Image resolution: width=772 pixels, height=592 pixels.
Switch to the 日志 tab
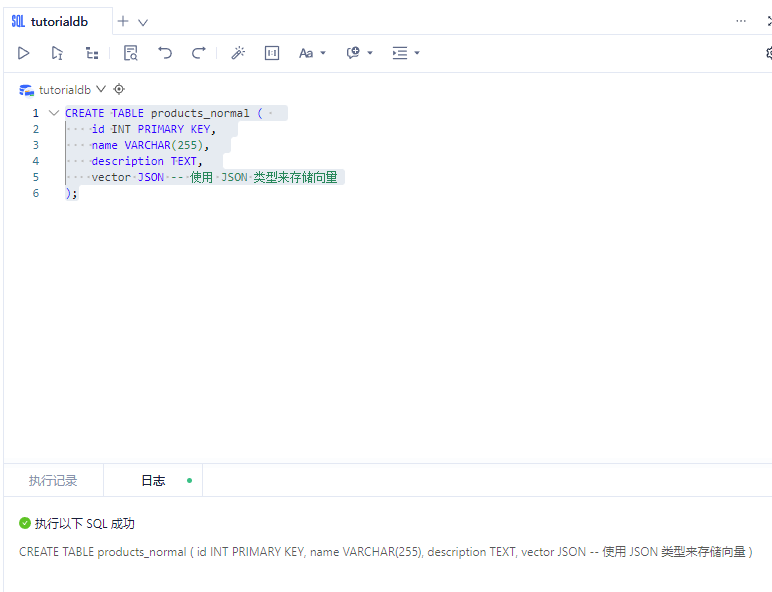pyautogui.click(x=153, y=480)
